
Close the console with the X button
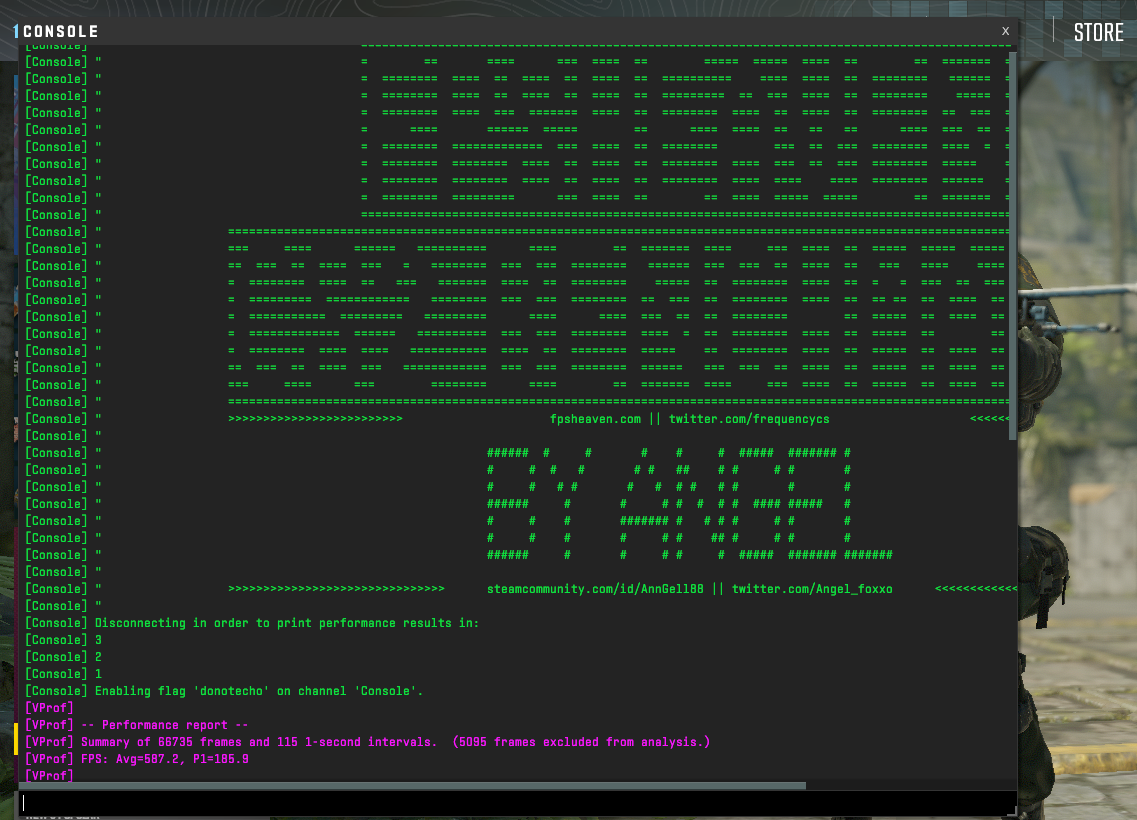point(1005,31)
